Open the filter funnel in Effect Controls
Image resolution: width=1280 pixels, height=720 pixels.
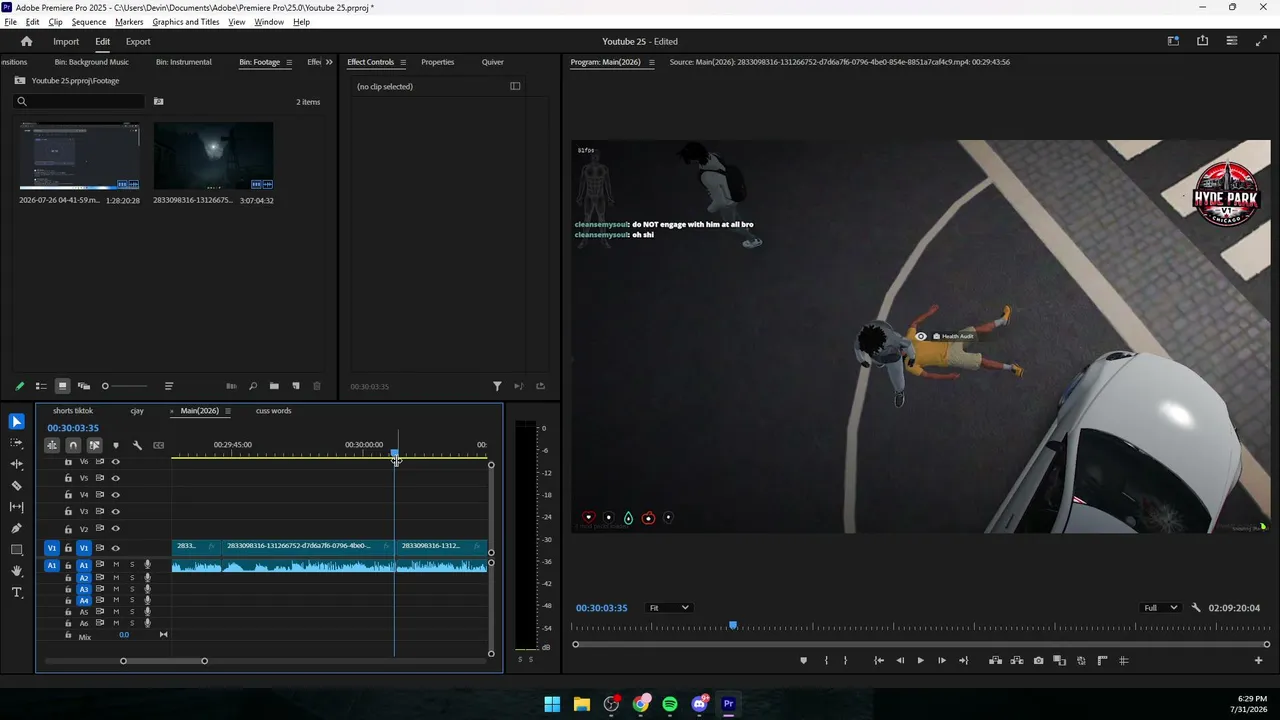coord(497,386)
